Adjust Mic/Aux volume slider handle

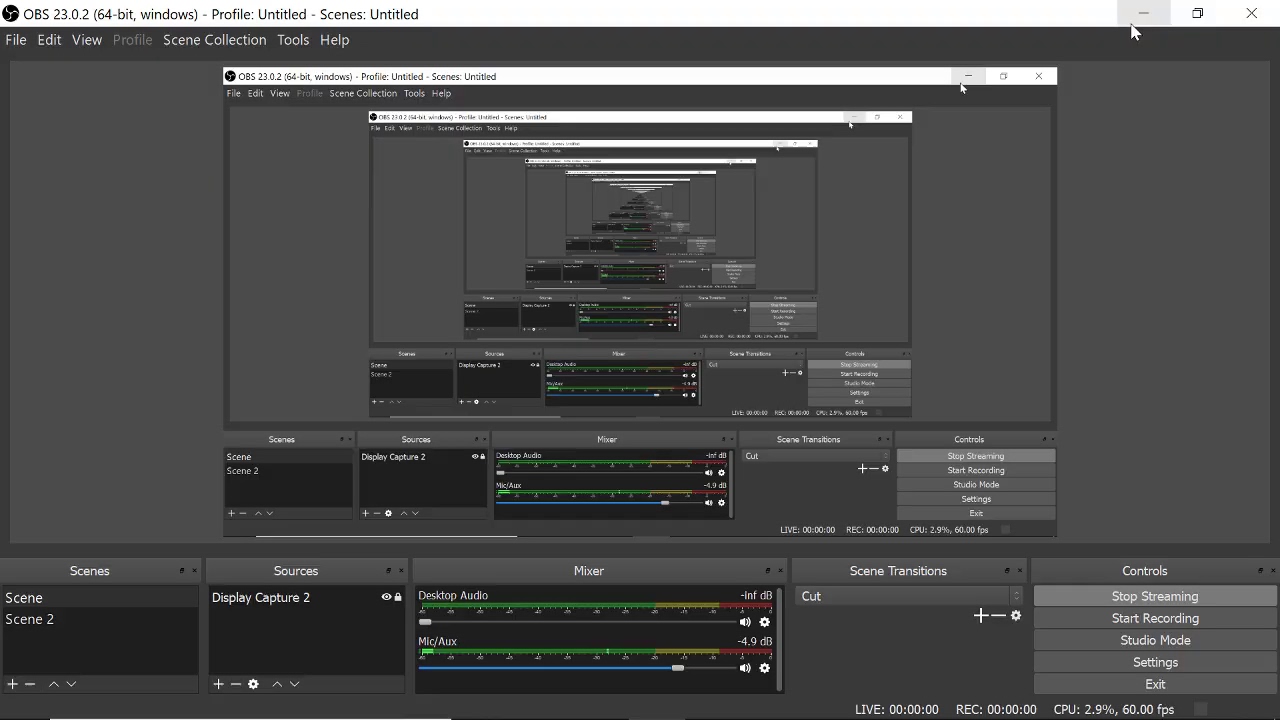point(678,668)
